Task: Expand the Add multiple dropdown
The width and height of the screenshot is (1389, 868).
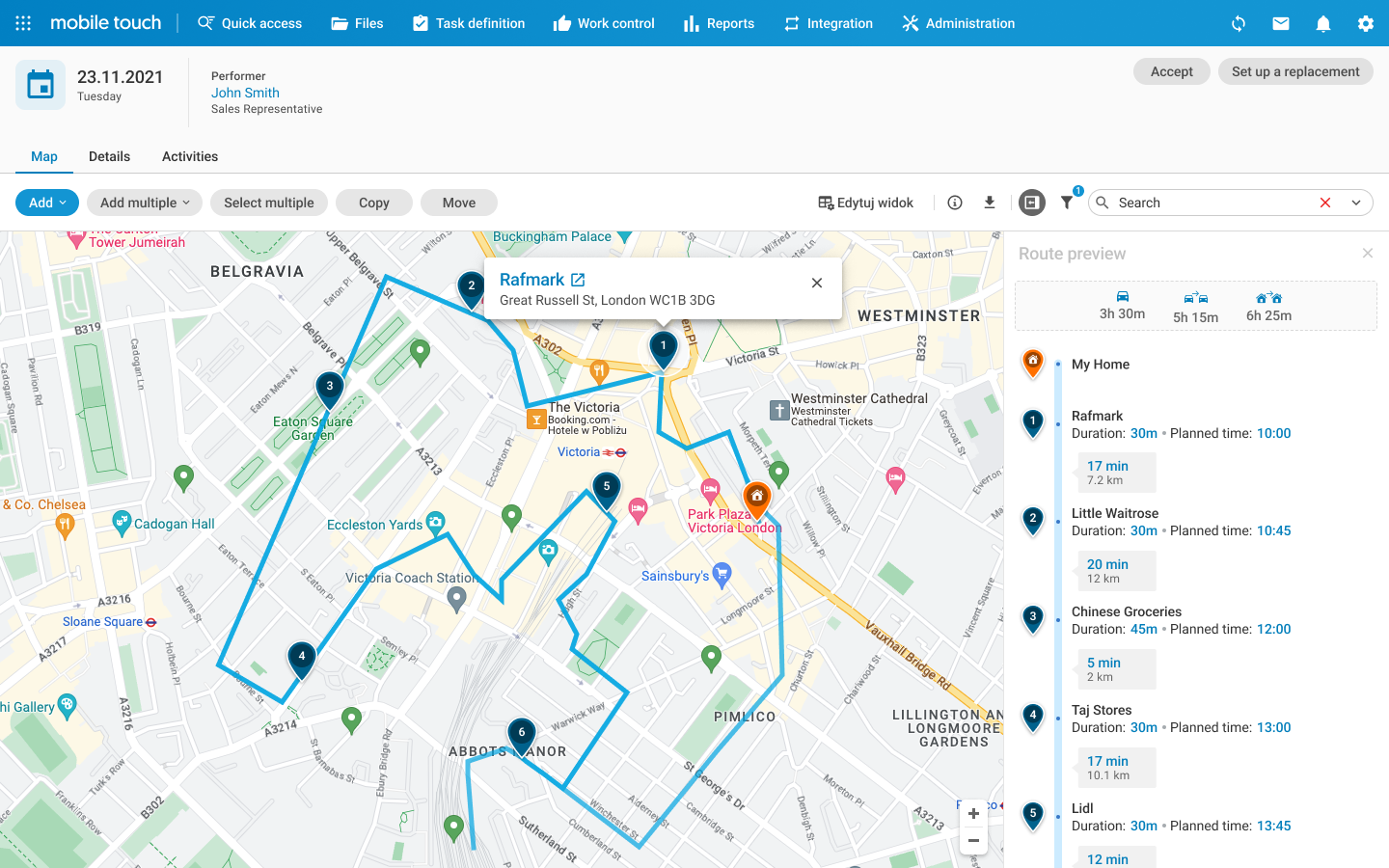Action: click(144, 203)
